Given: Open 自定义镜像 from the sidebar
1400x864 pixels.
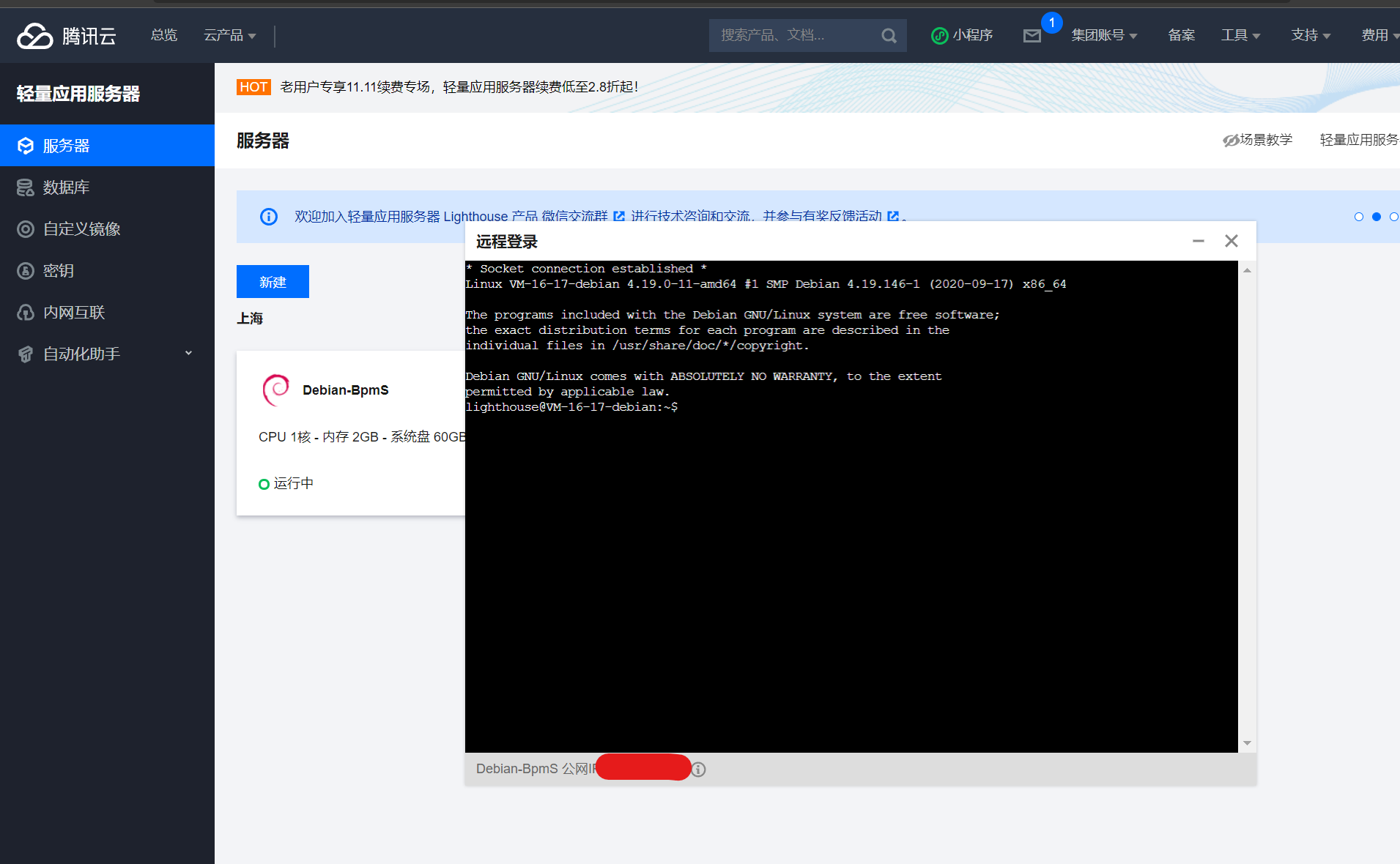Looking at the screenshot, I should (26, 228).
